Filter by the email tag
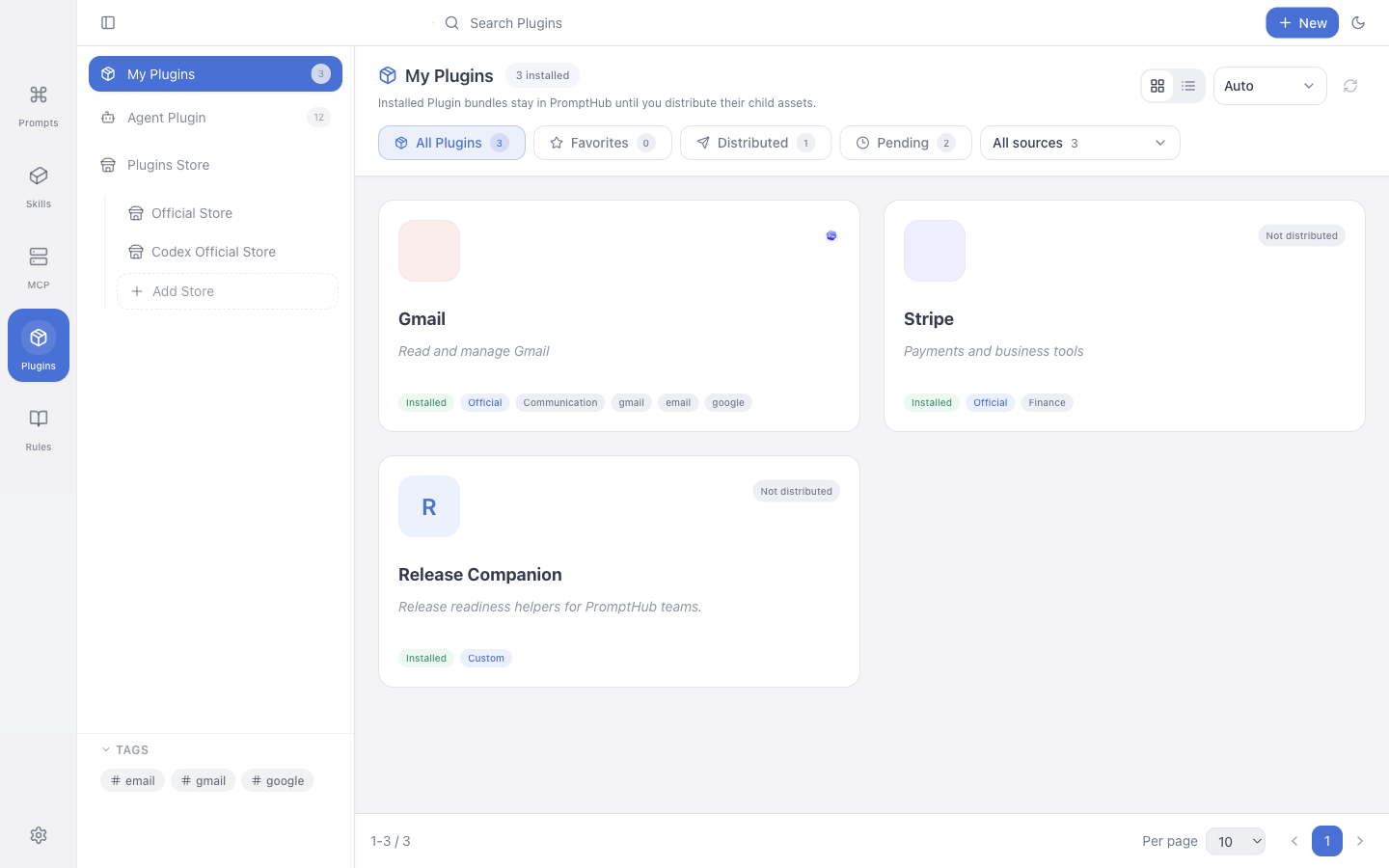1389x868 pixels. tap(132, 780)
